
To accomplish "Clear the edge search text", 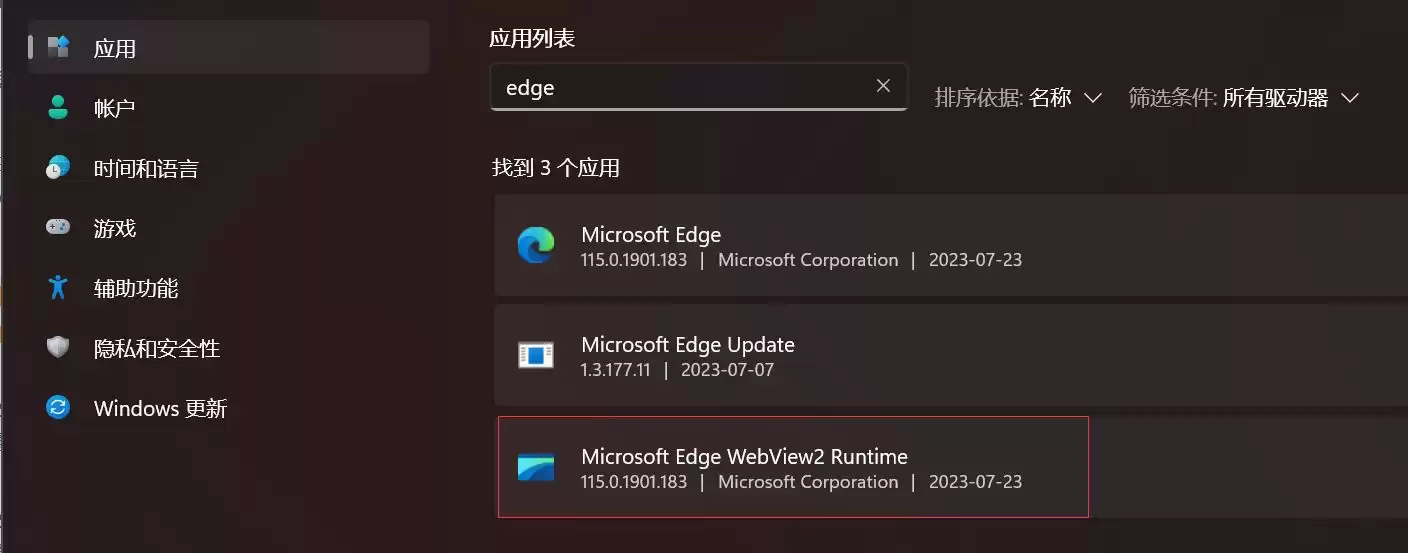I will coord(883,86).
